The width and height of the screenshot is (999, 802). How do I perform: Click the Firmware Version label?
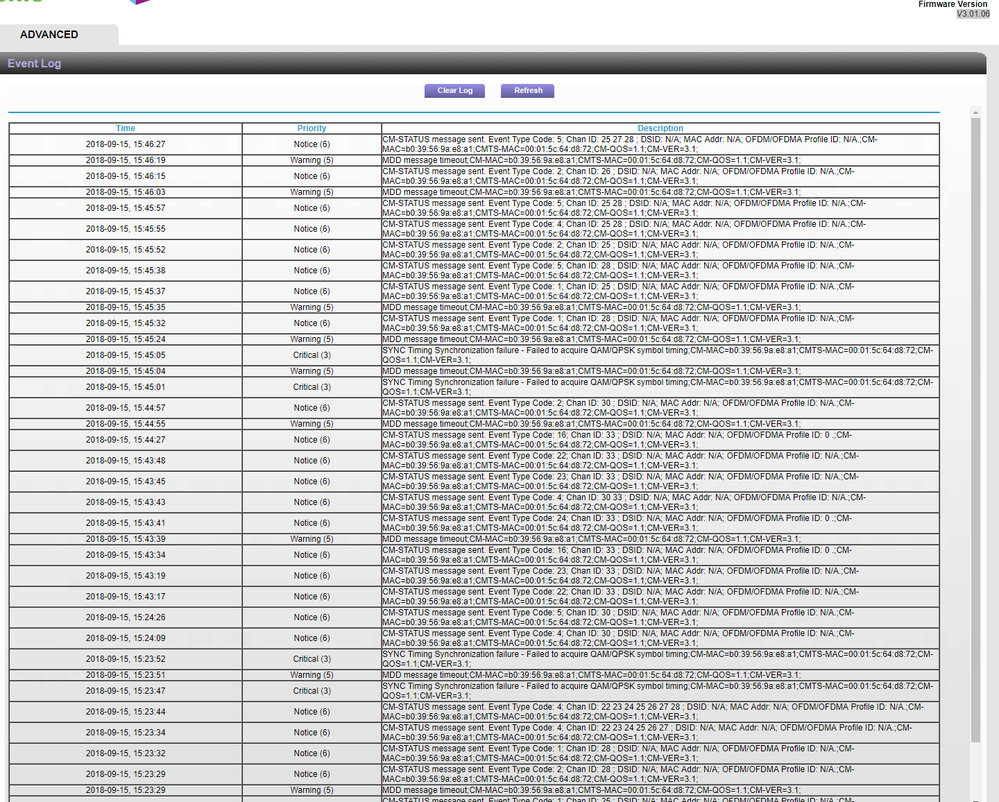(x=952, y=4)
